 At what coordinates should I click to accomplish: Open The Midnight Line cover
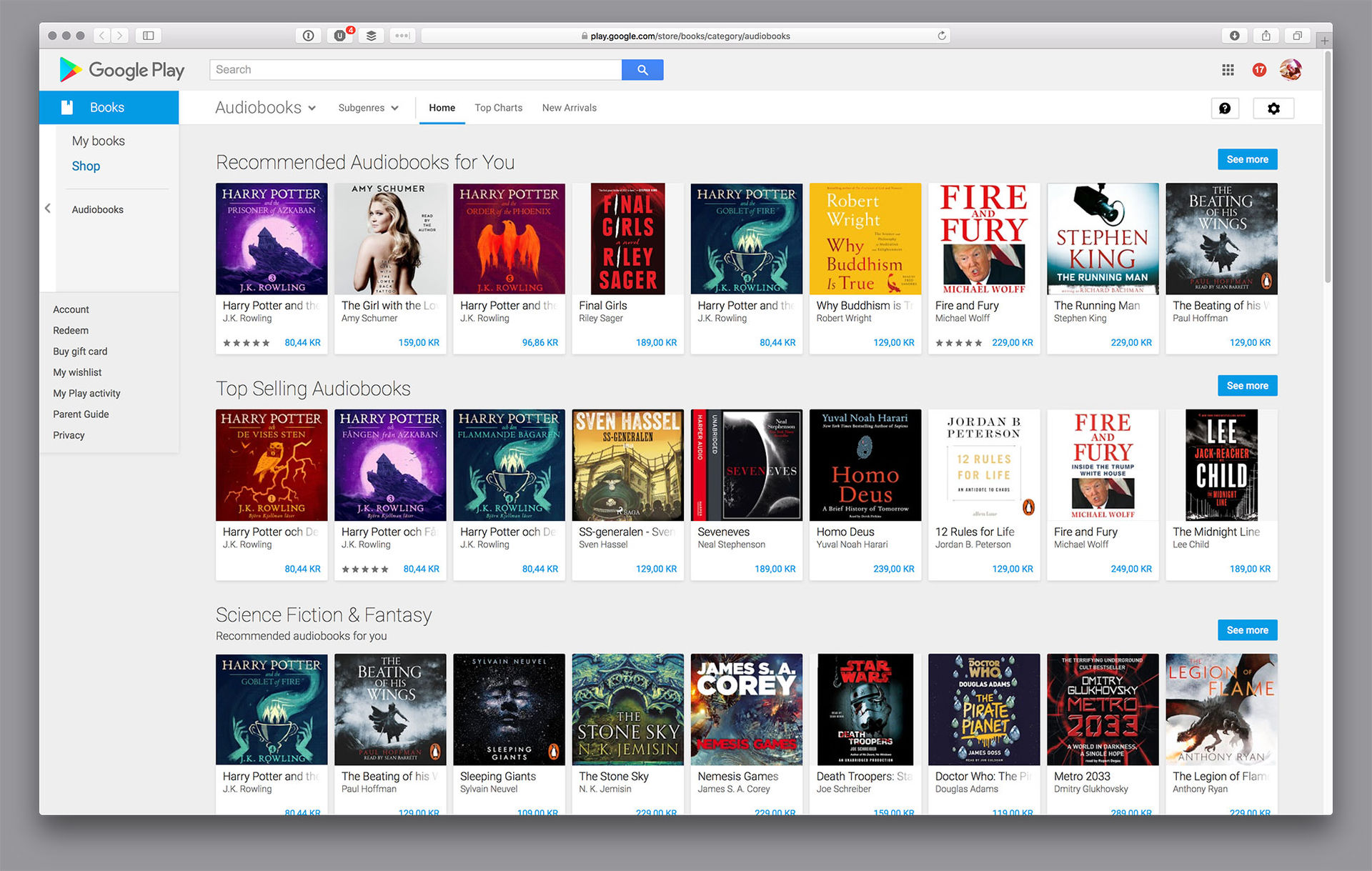[x=1221, y=465]
